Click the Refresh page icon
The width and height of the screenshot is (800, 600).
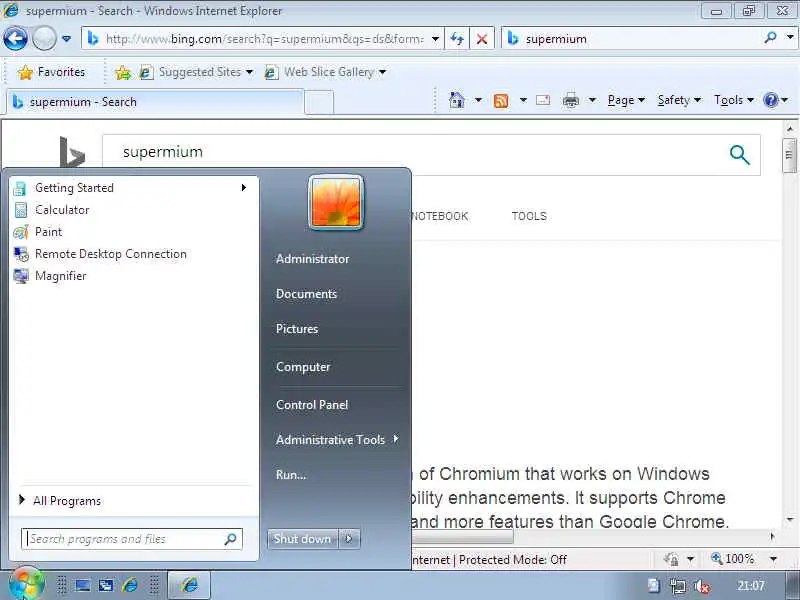(x=457, y=39)
